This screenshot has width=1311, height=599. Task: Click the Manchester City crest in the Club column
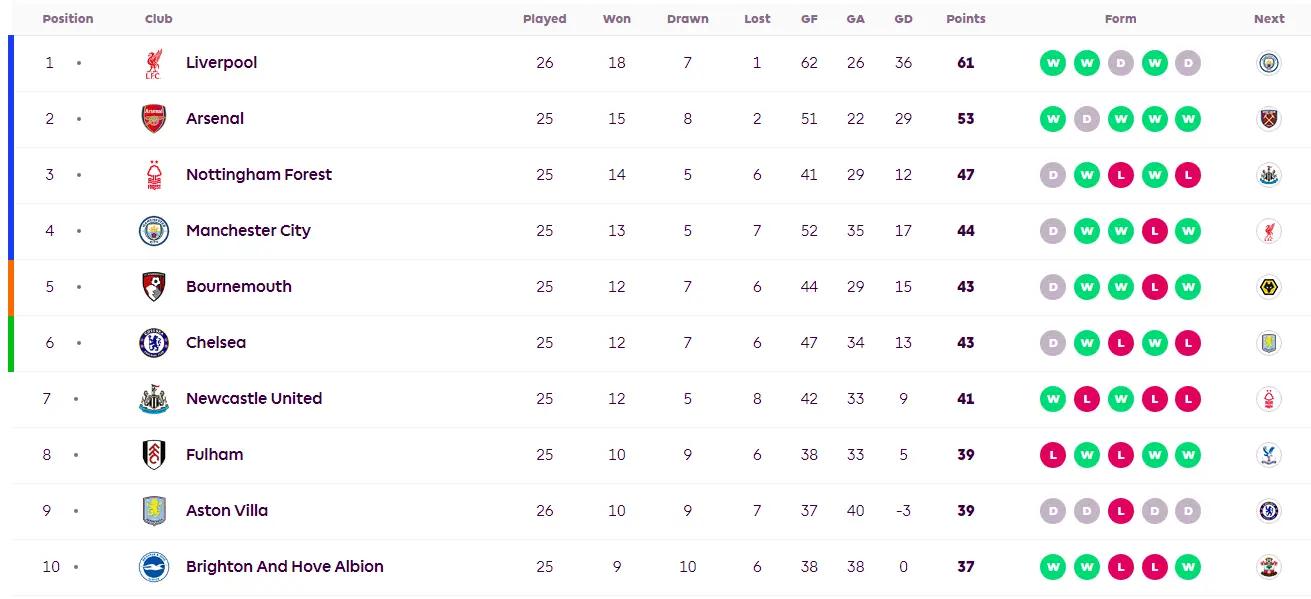pyautogui.click(x=153, y=231)
